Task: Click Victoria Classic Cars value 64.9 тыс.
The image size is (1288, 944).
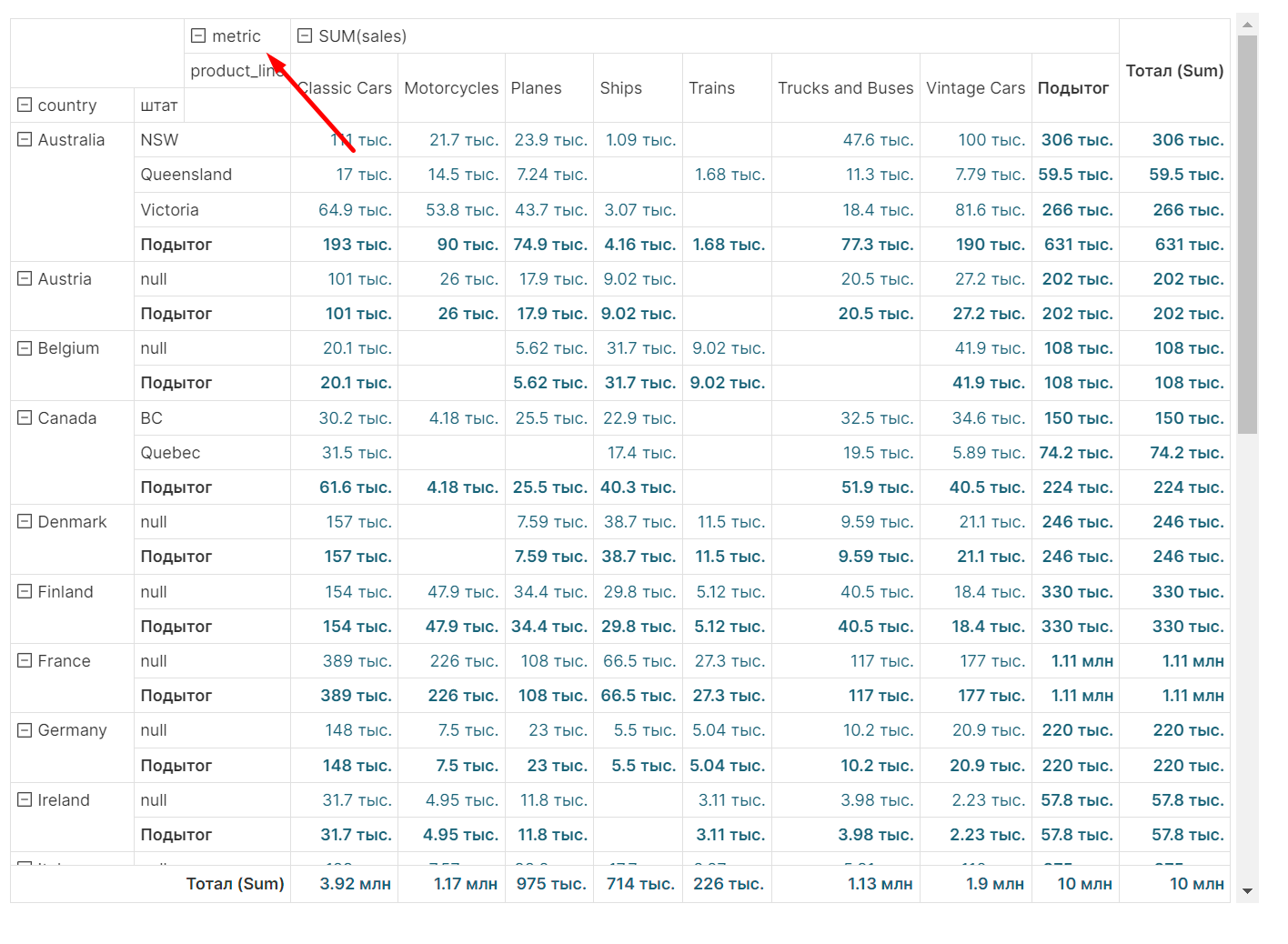Action: coord(355,210)
